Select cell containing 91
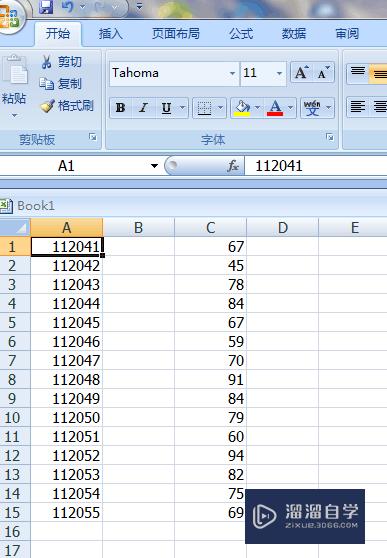 (210, 379)
